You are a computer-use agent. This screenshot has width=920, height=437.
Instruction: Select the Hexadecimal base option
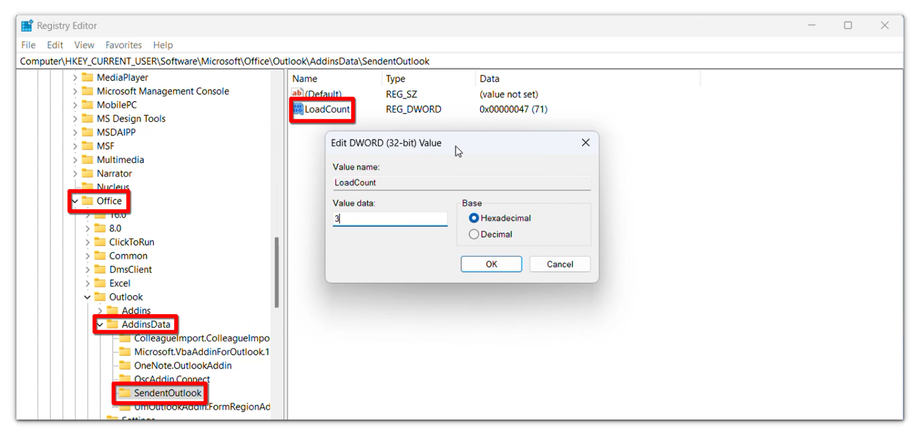coord(474,218)
